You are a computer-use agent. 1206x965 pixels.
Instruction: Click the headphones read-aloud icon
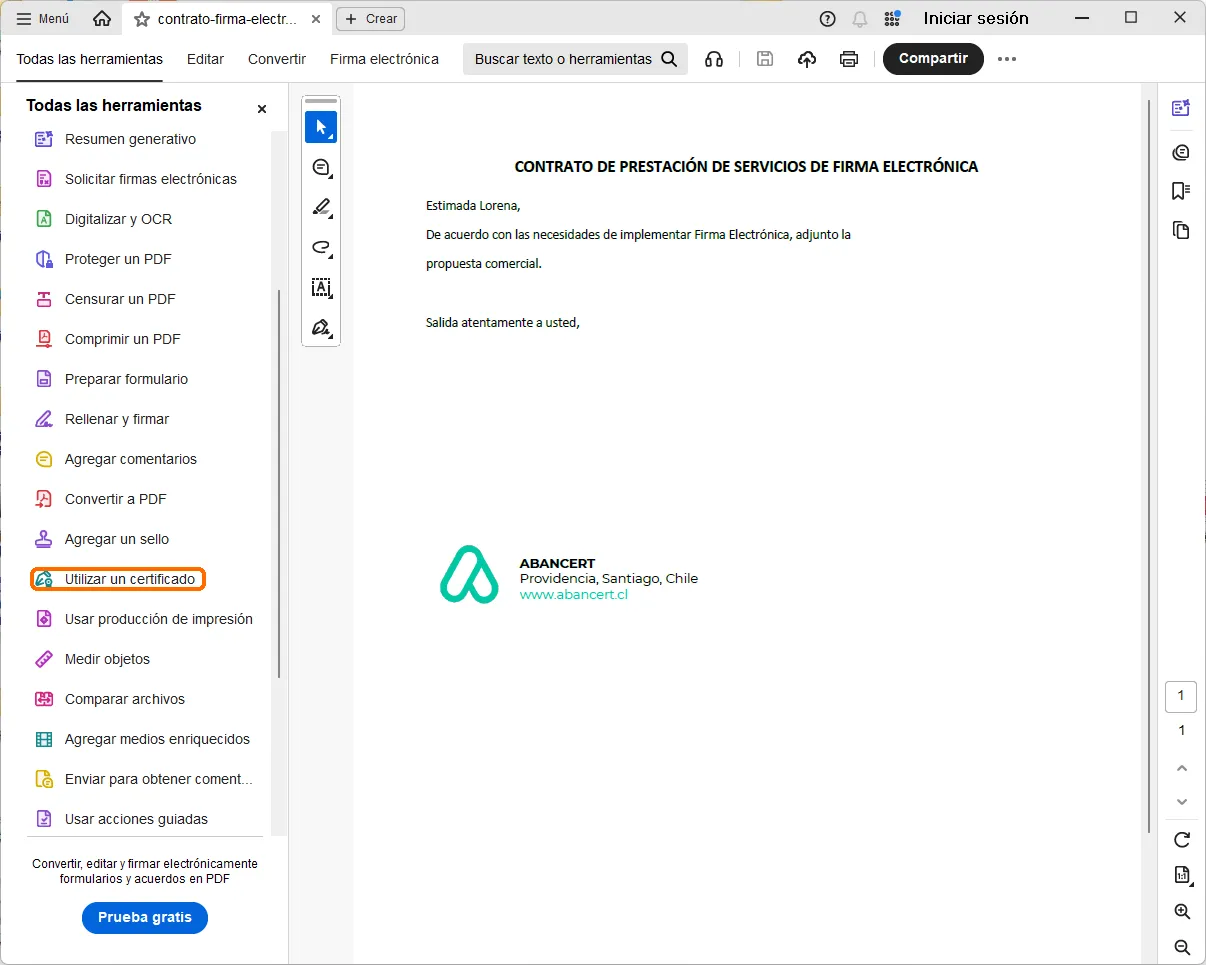(x=714, y=59)
